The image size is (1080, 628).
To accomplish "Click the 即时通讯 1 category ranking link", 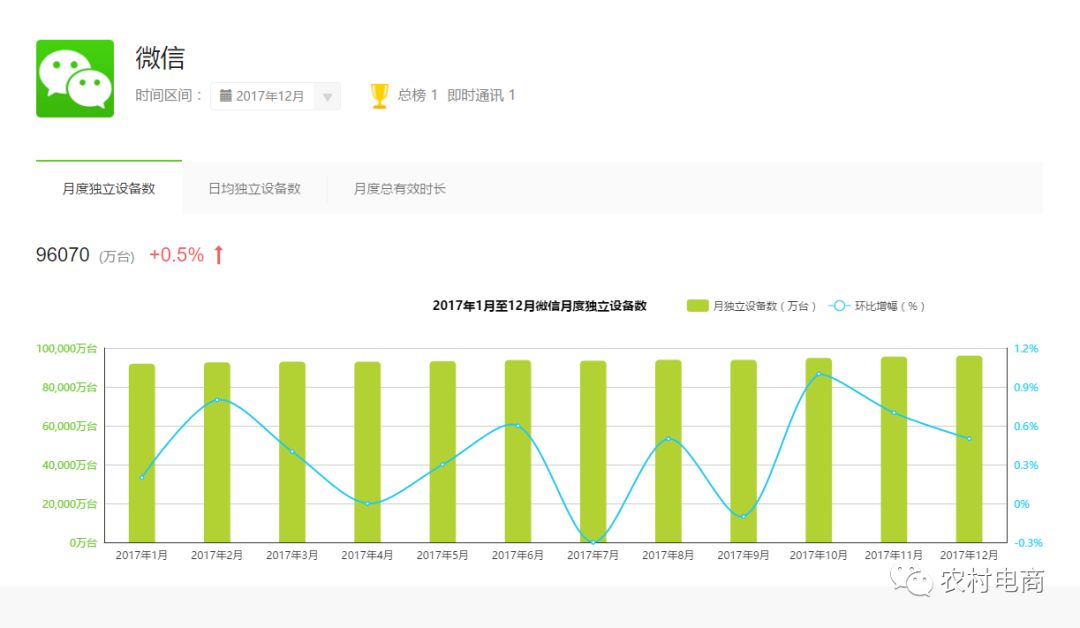I will coord(481,96).
